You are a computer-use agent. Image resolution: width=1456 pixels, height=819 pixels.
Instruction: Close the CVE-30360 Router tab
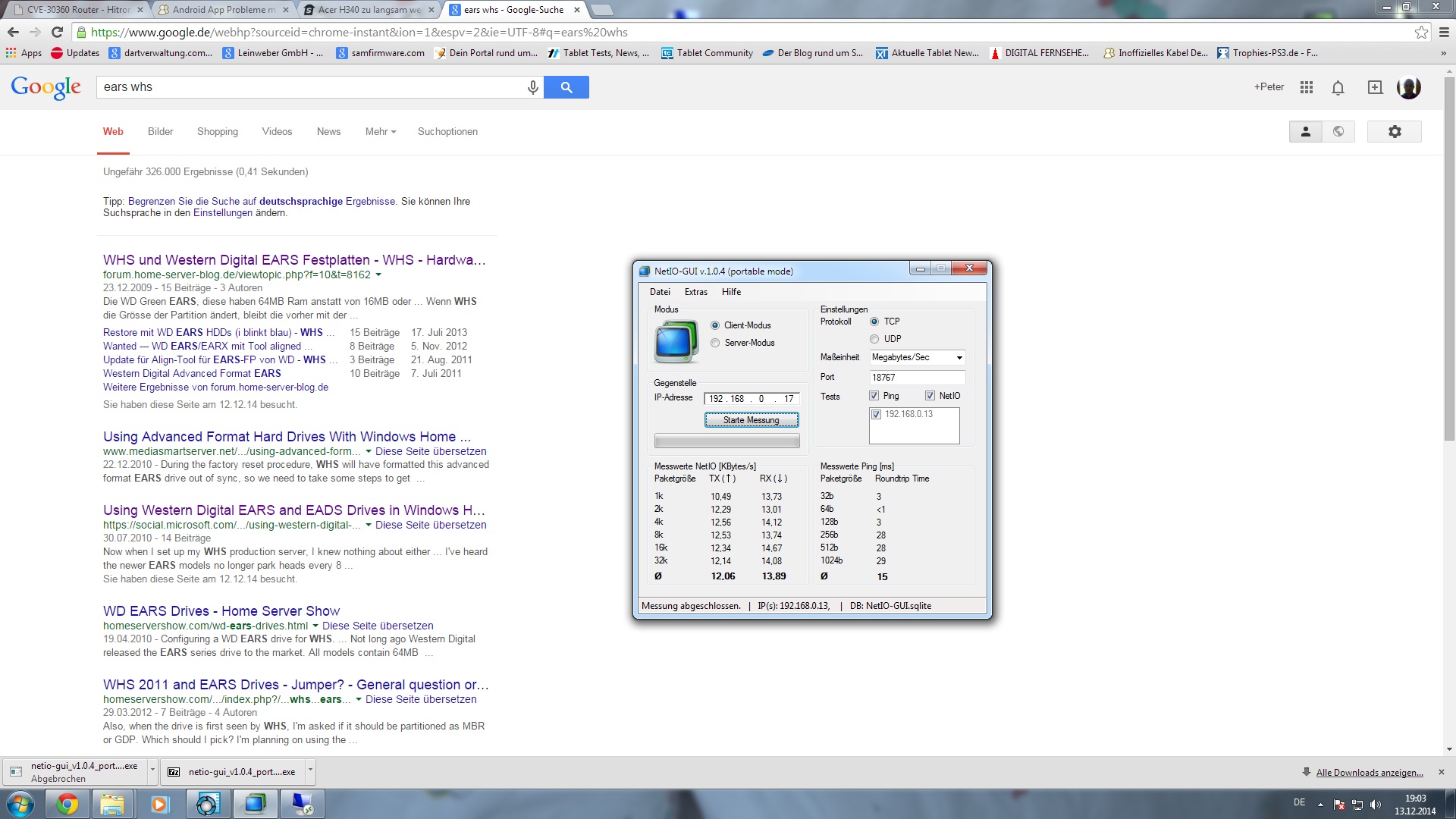[x=140, y=10]
